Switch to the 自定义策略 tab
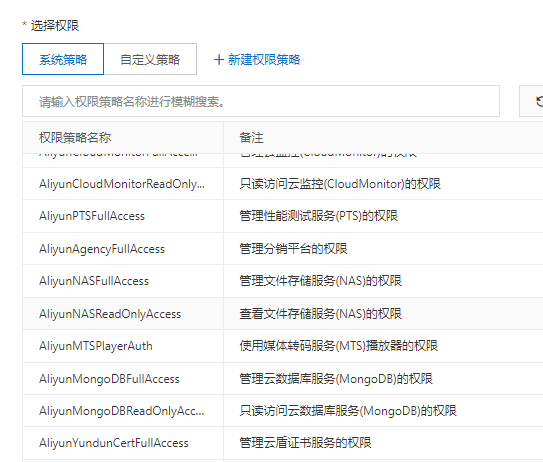 [x=150, y=59]
